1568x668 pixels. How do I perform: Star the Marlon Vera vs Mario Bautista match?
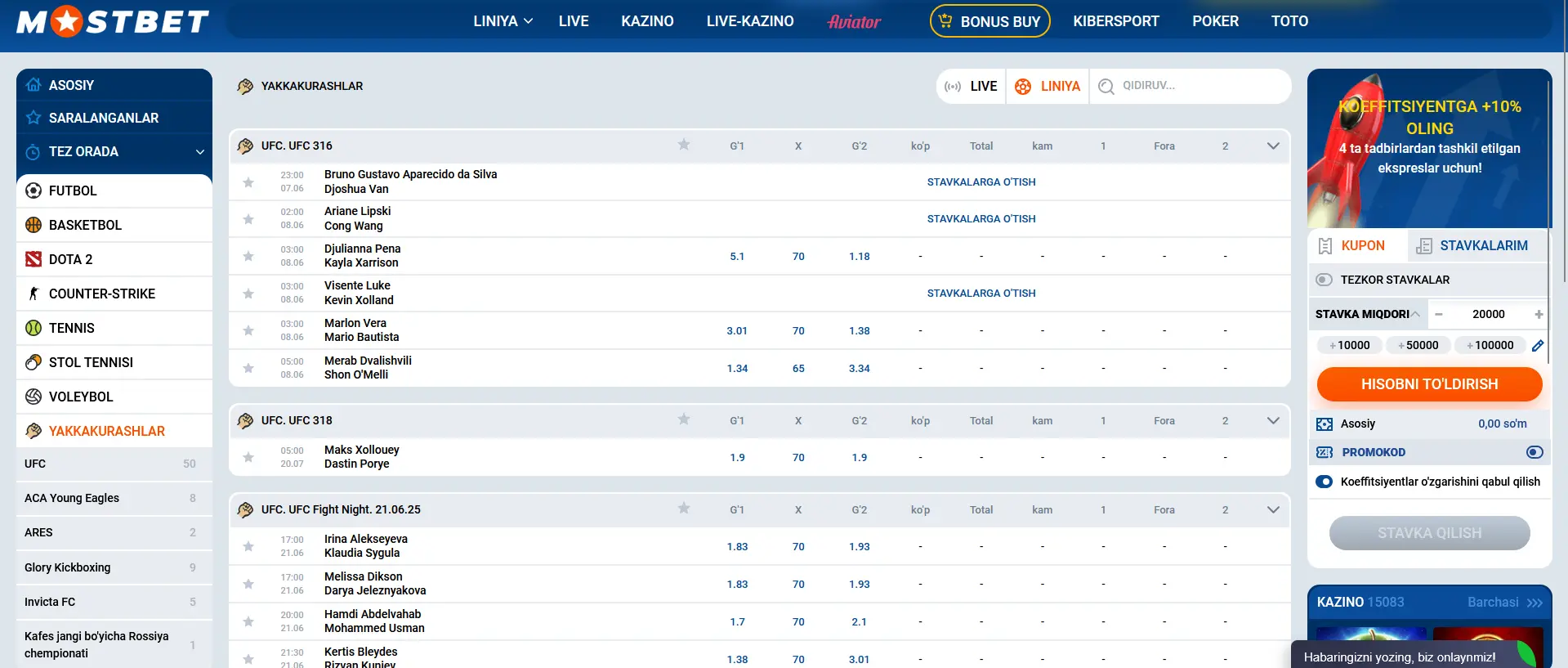tap(248, 330)
